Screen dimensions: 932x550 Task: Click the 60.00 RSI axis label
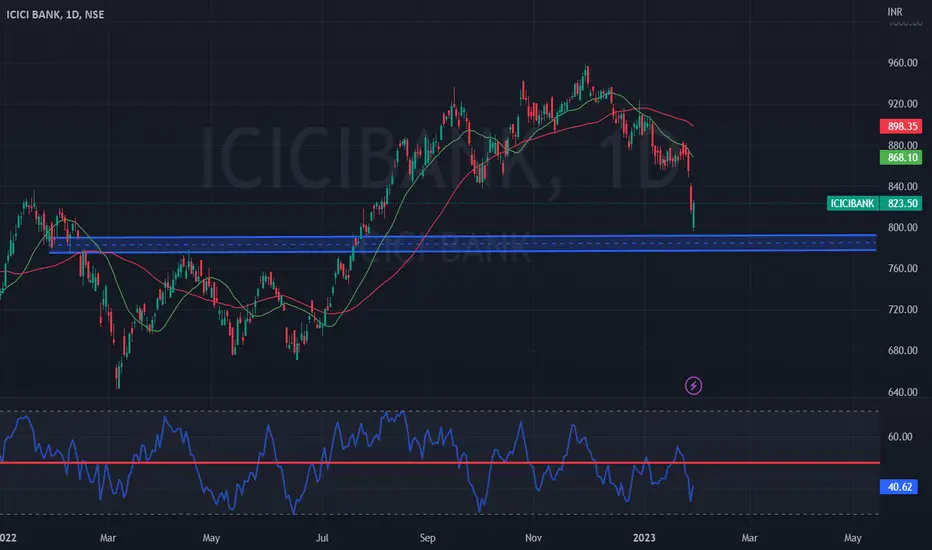tap(899, 437)
